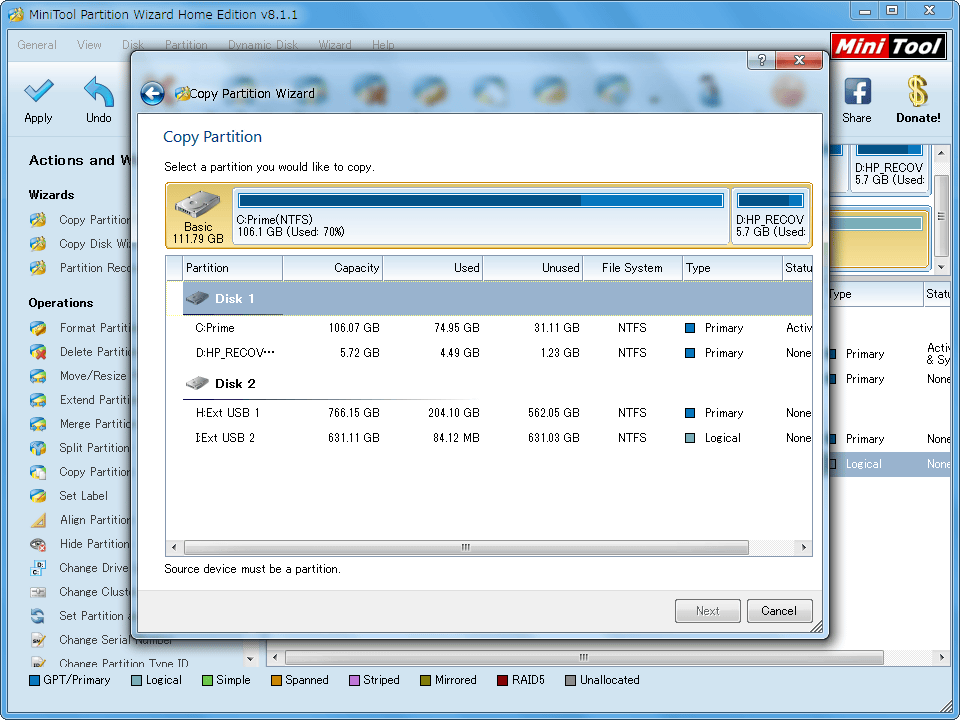Click the wizard list horizontal scrollbar thumb
Image resolution: width=960 pixels, height=720 pixels.
coord(466,547)
